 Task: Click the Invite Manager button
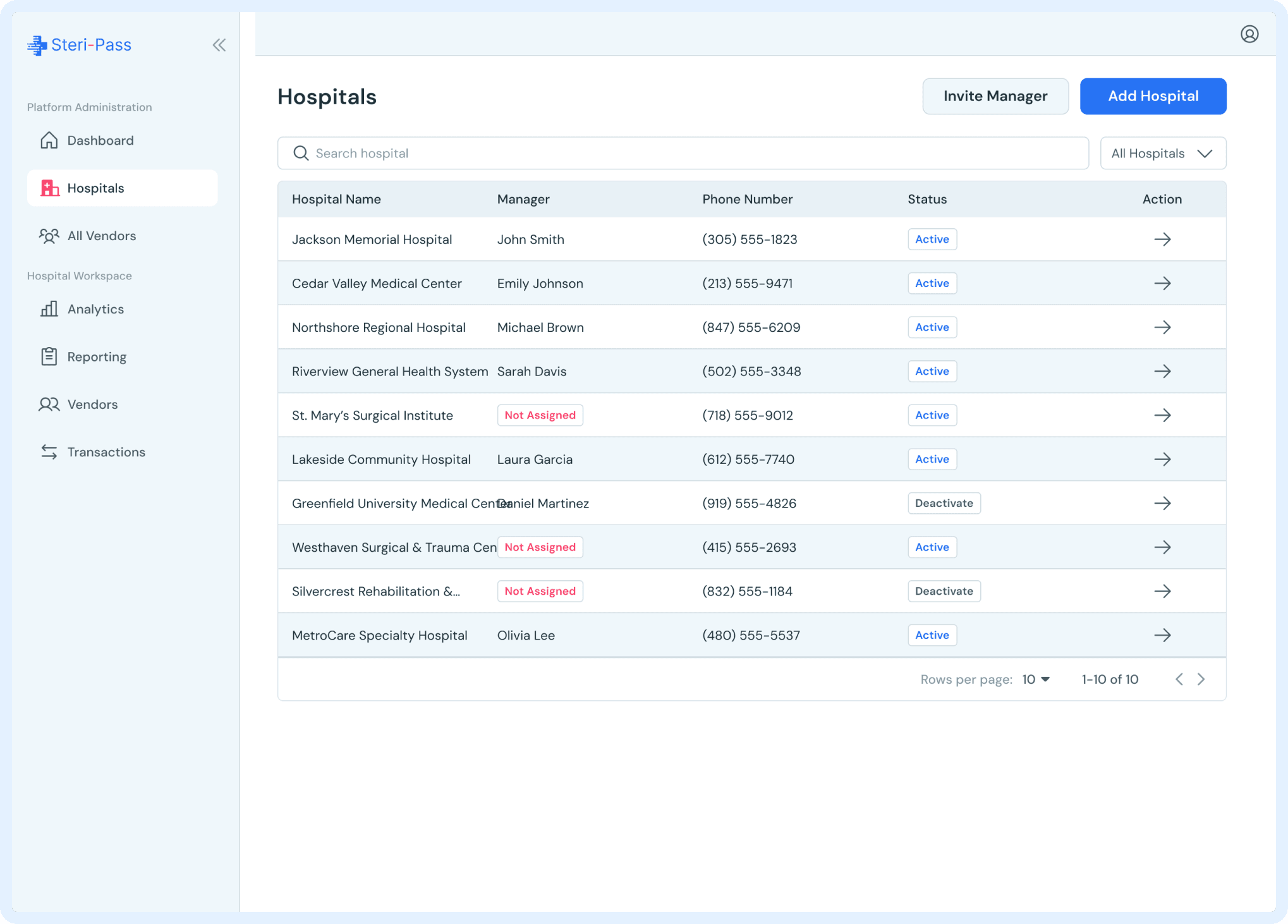[x=995, y=96]
